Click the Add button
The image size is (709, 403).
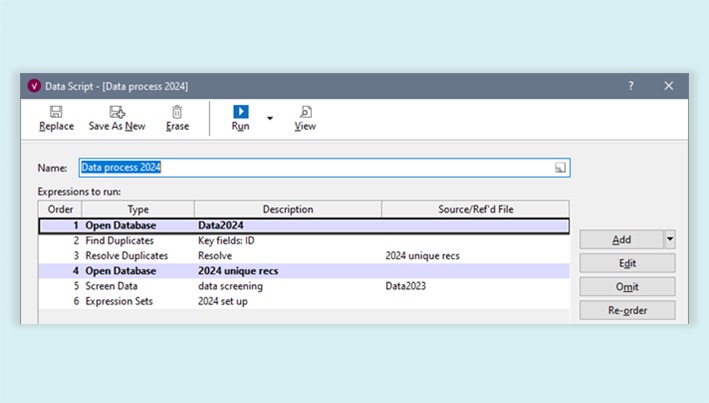pyautogui.click(x=621, y=240)
